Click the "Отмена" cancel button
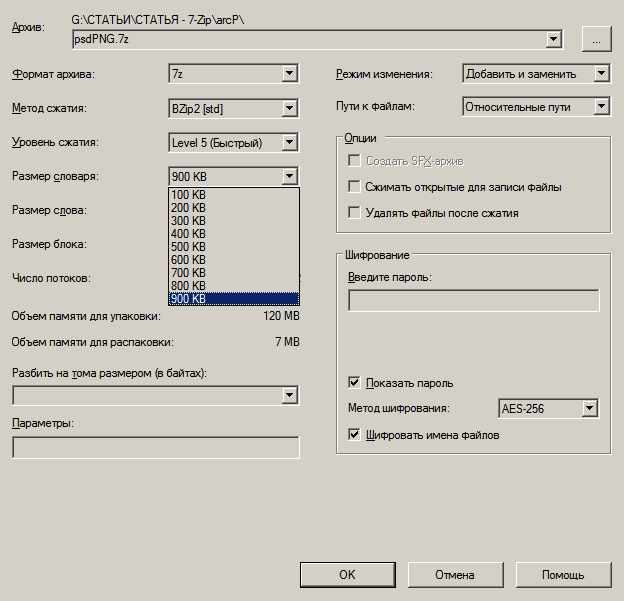The height and width of the screenshot is (601, 624). point(455,575)
